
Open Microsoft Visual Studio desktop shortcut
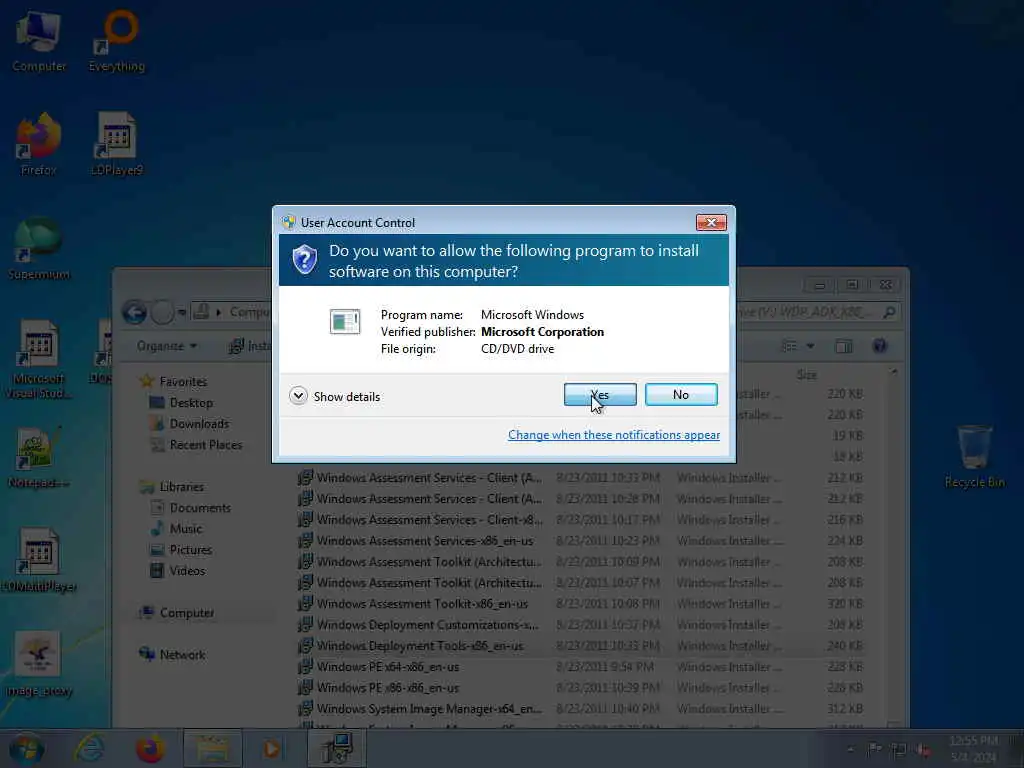point(39,359)
